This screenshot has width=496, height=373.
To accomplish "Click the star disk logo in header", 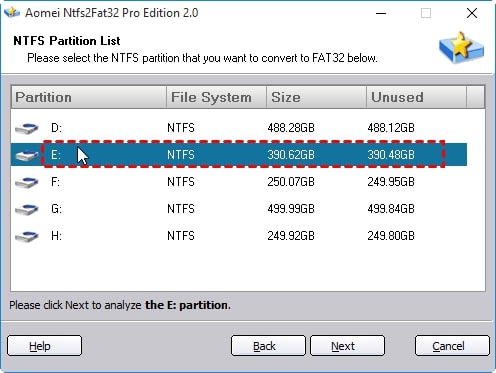I will (x=462, y=47).
